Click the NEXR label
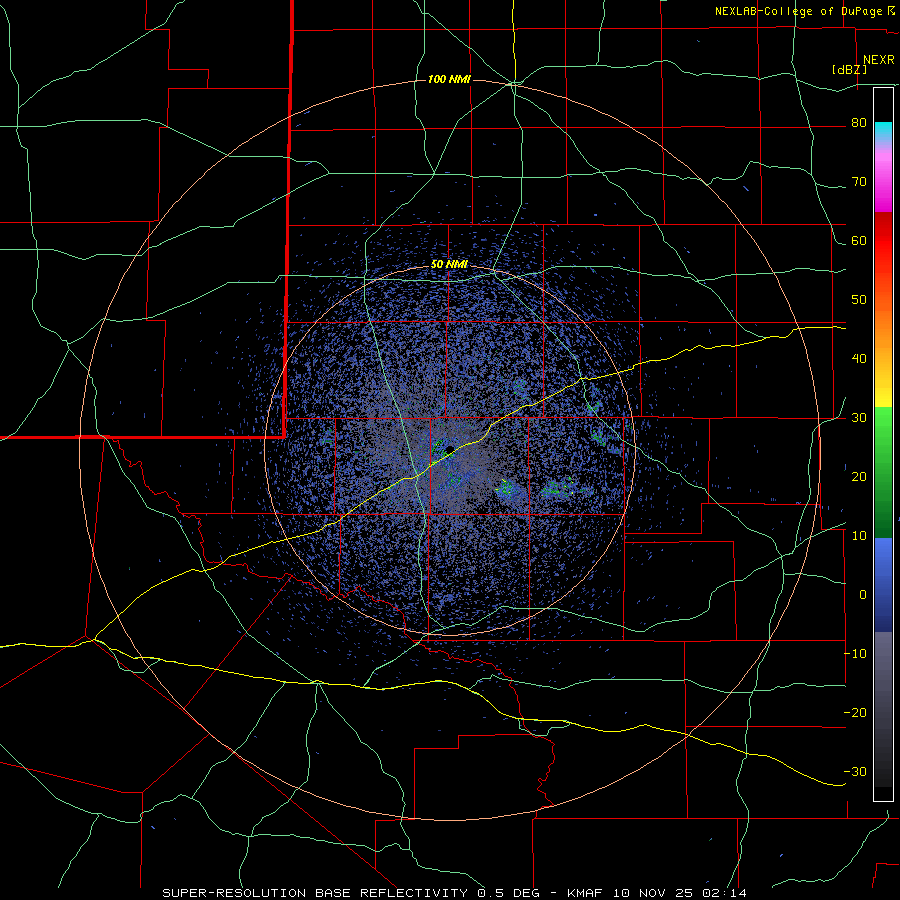Viewport: 900px width, 900px height. pyautogui.click(x=879, y=60)
